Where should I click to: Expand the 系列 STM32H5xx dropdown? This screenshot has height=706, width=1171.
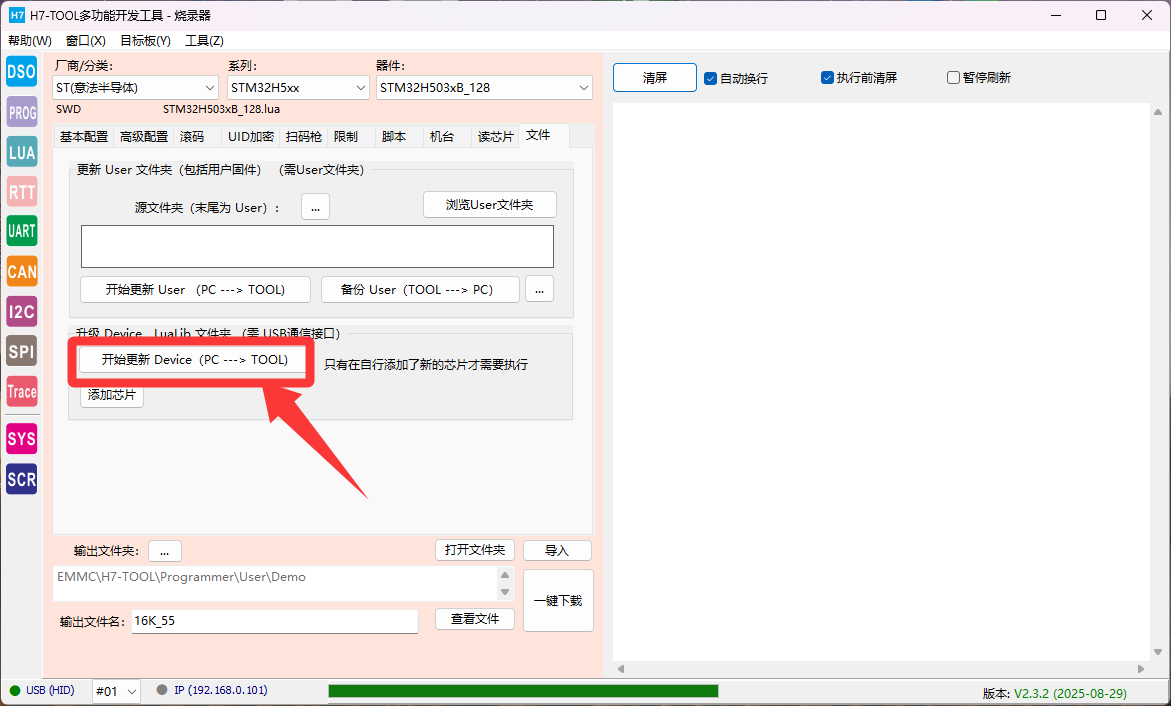click(x=298, y=87)
